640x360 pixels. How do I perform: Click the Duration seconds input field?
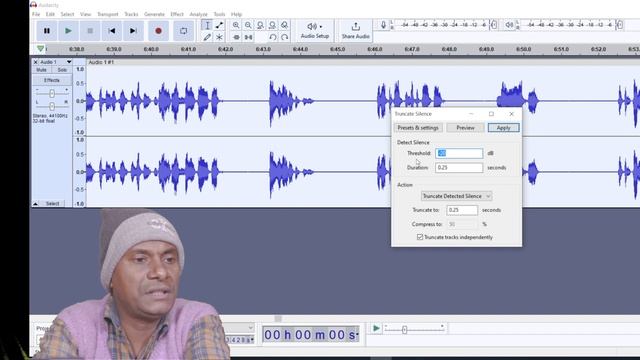point(459,167)
